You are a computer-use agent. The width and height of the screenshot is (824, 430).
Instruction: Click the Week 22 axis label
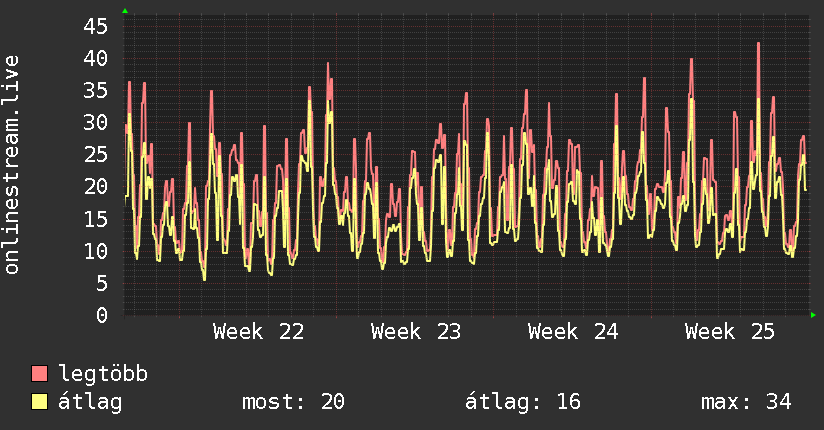click(259, 332)
